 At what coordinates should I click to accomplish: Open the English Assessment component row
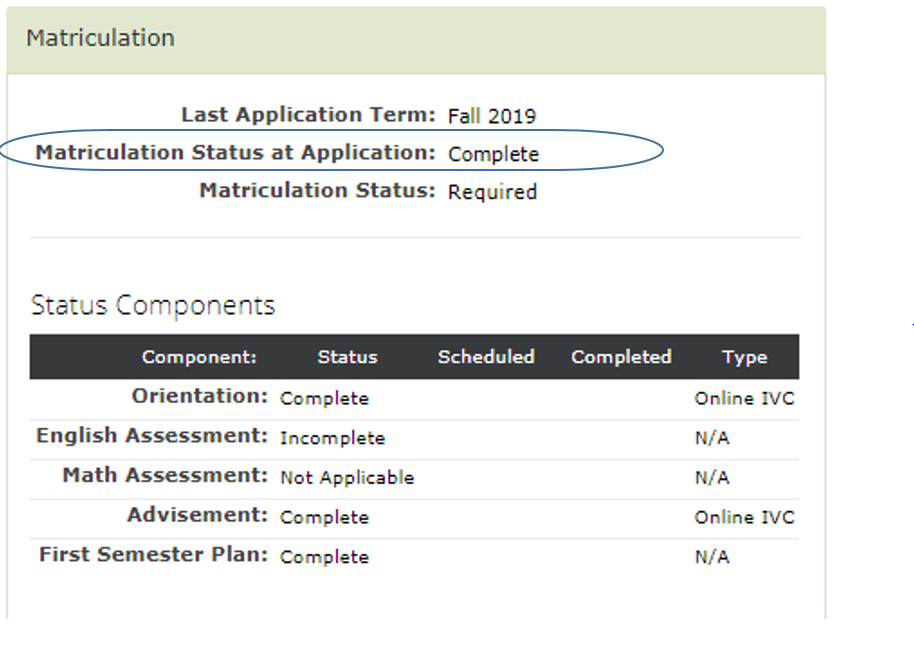pos(154,435)
